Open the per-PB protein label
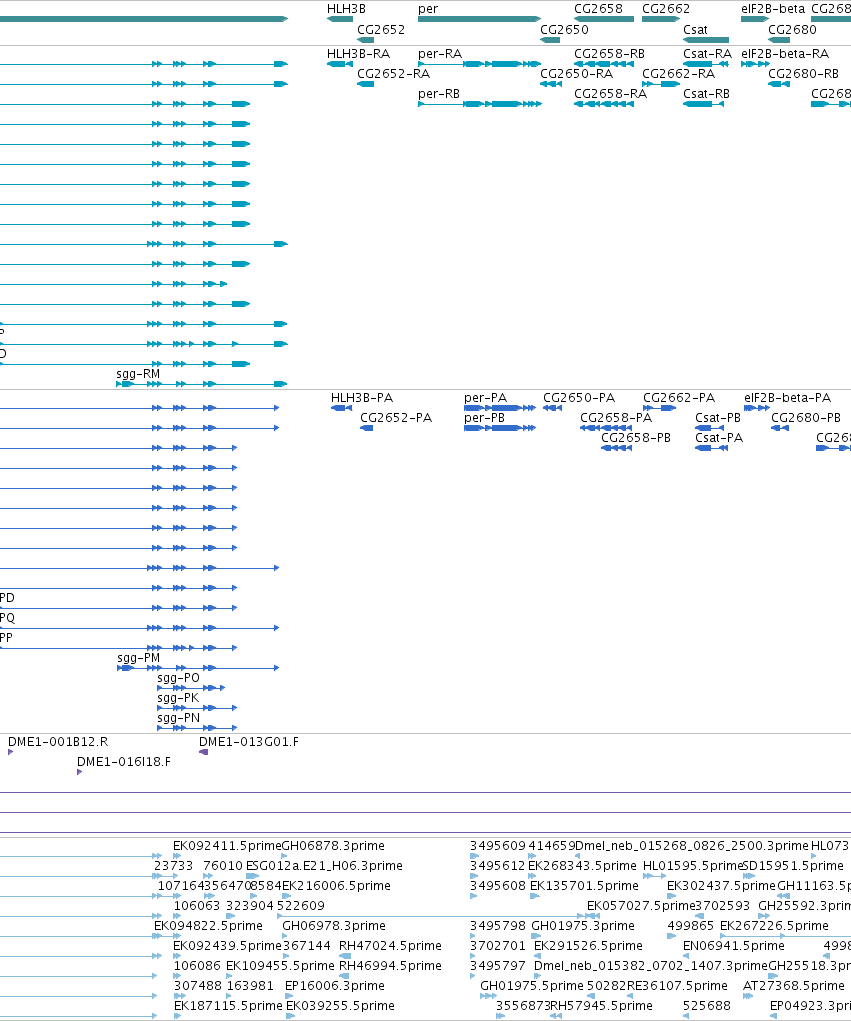Viewport: 851px width, 1021px height. (484, 418)
